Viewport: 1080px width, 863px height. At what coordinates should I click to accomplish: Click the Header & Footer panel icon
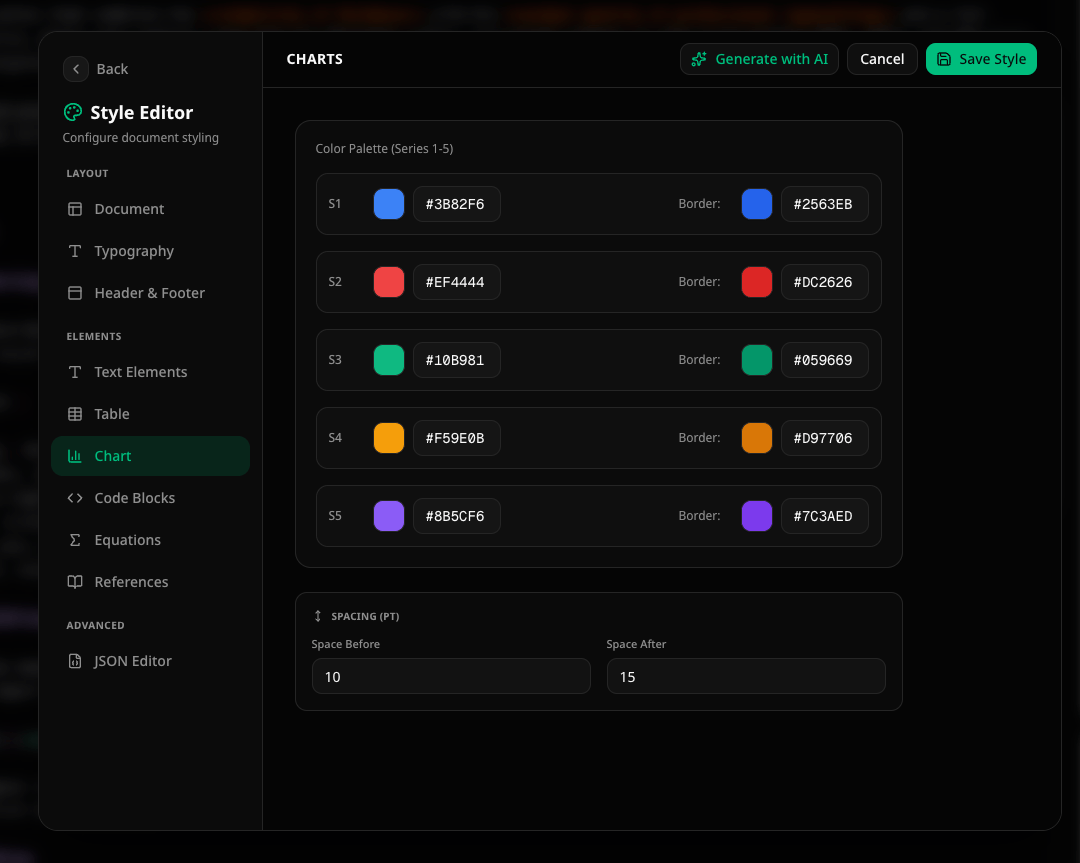click(x=75, y=293)
